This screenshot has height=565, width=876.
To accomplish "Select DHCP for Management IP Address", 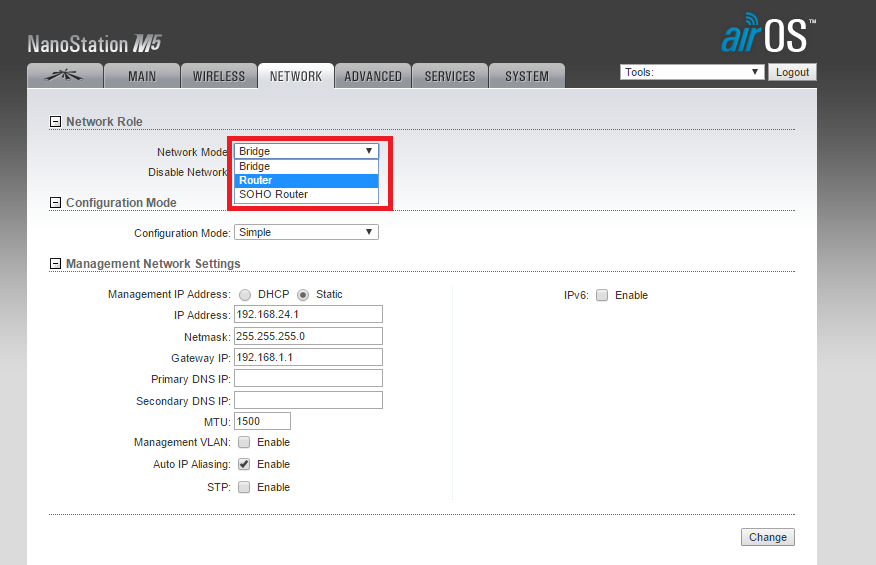I will [245, 295].
